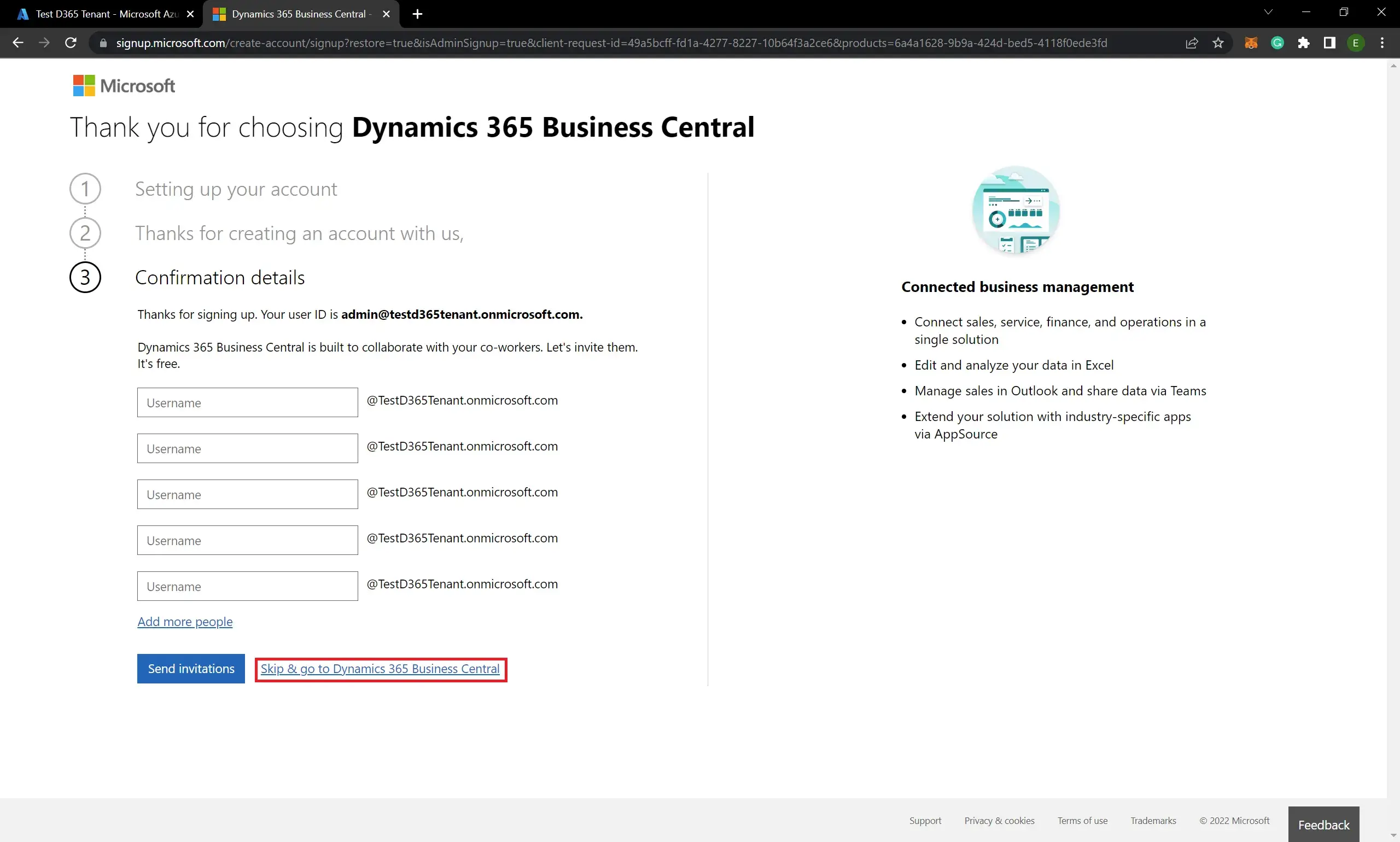Click step 2 Thanks for creating account

(299, 232)
